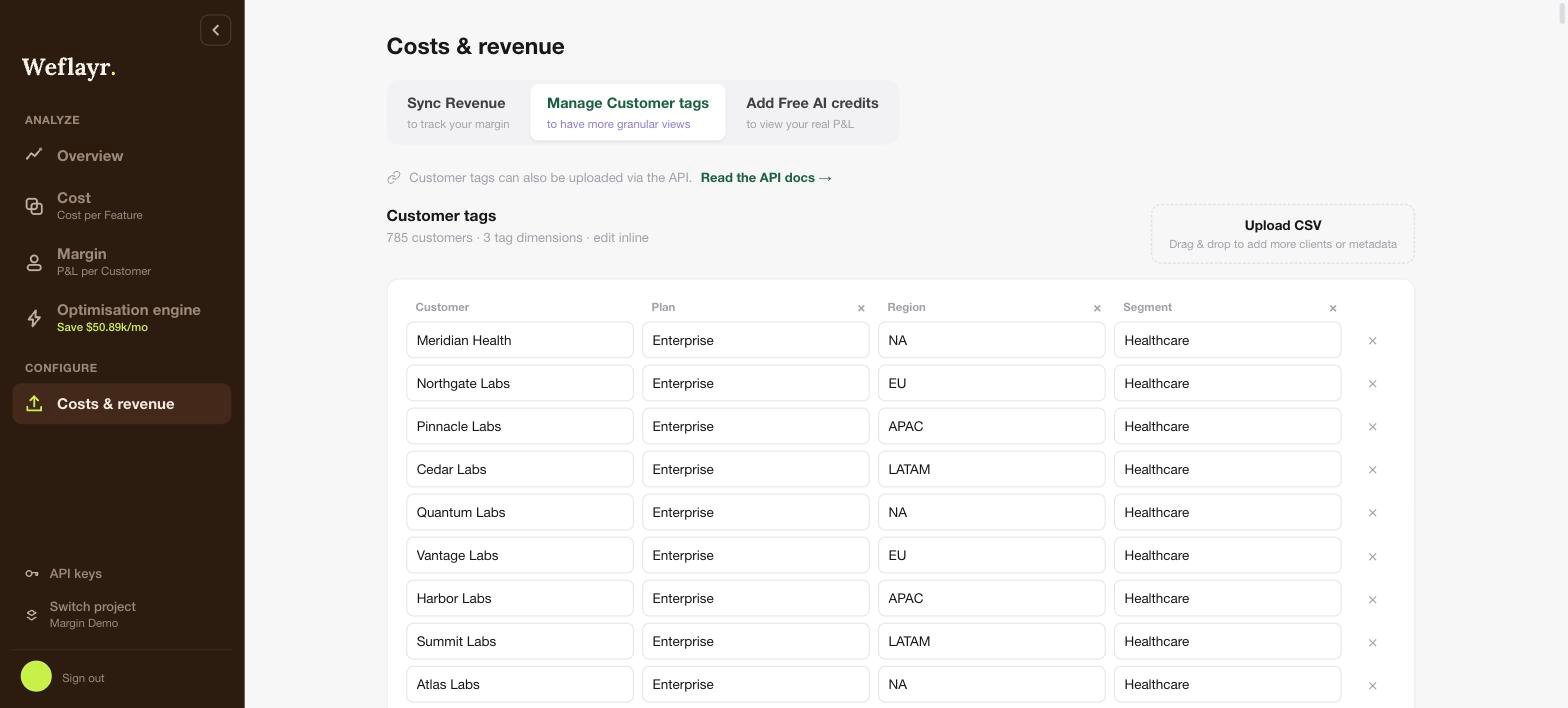This screenshot has width=1568, height=708.
Task: Edit Quantum Labs customer name field
Action: 520,512
